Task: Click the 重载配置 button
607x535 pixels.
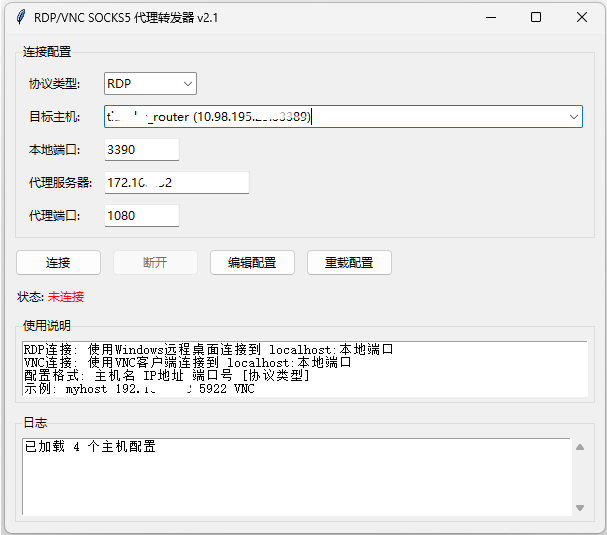Action: [349, 262]
